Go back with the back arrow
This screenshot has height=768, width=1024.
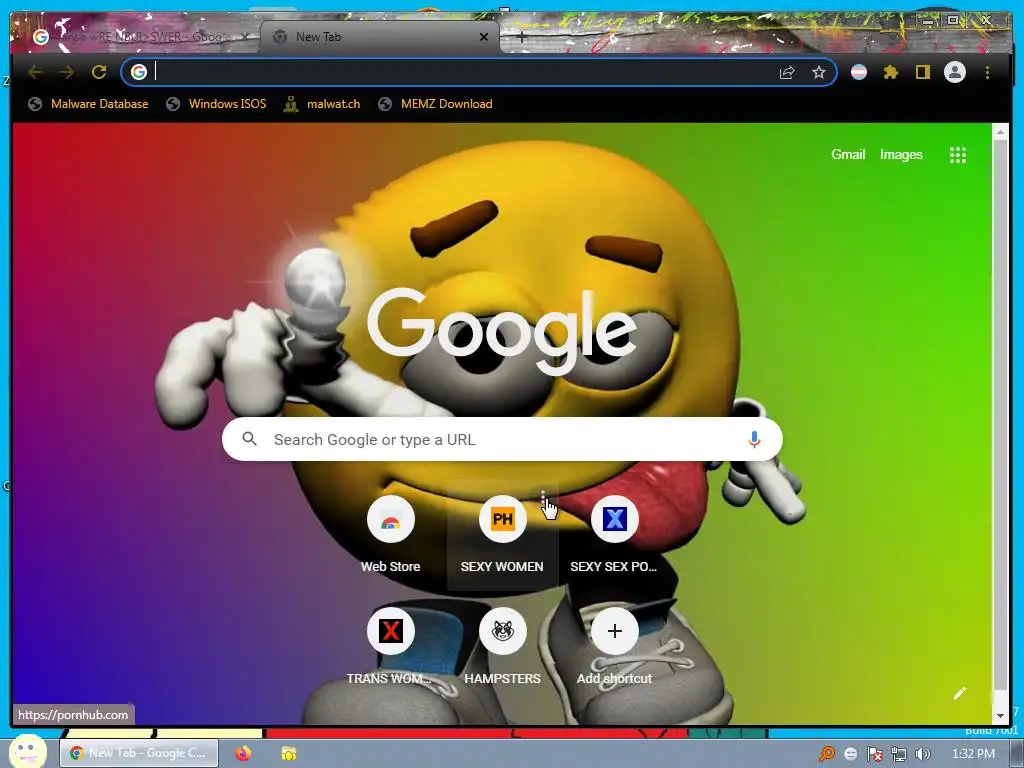coord(35,72)
